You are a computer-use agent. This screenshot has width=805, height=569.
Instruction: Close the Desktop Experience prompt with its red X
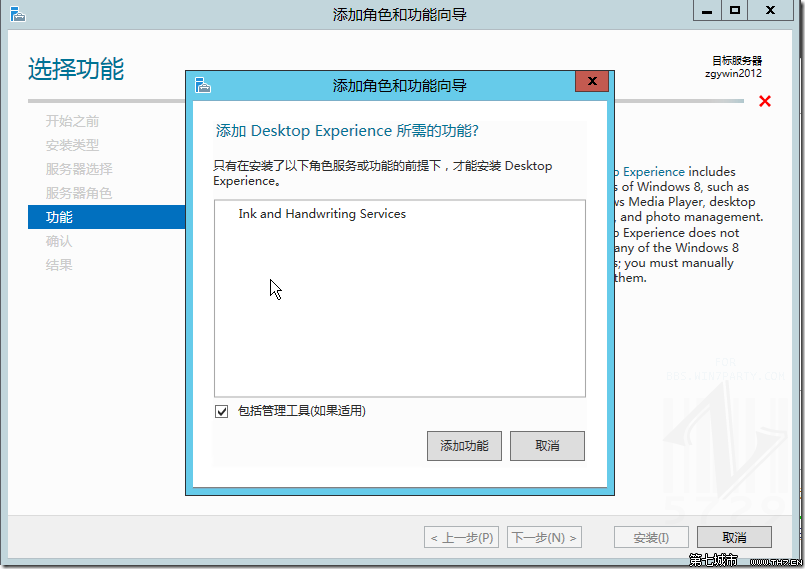click(x=592, y=82)
